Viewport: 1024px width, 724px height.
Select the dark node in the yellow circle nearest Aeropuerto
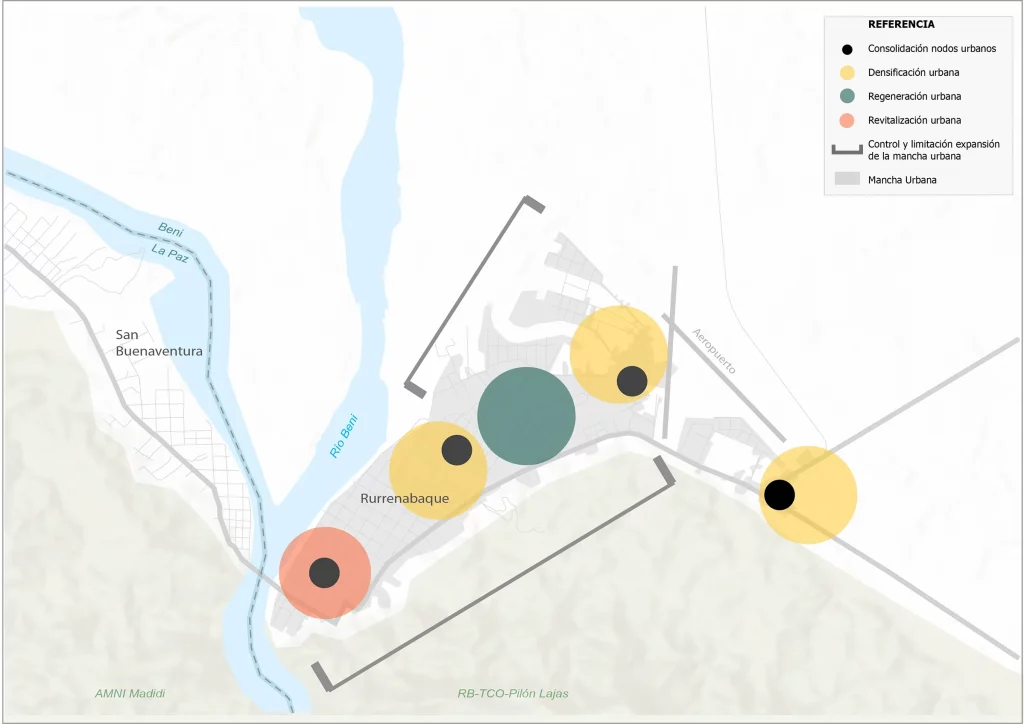click(x=632, y=380)
